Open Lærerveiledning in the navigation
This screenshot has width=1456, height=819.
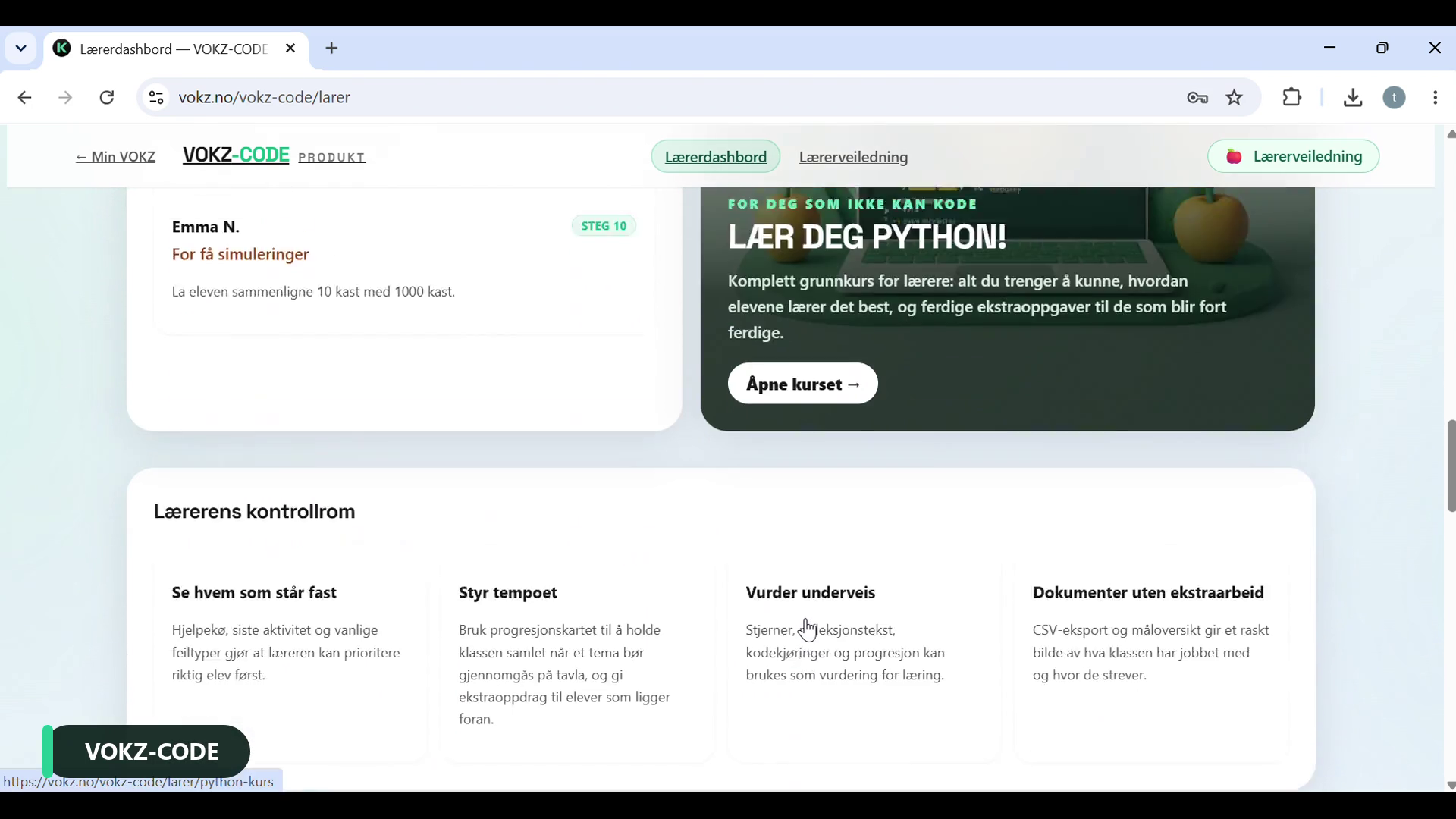[854, 158]
